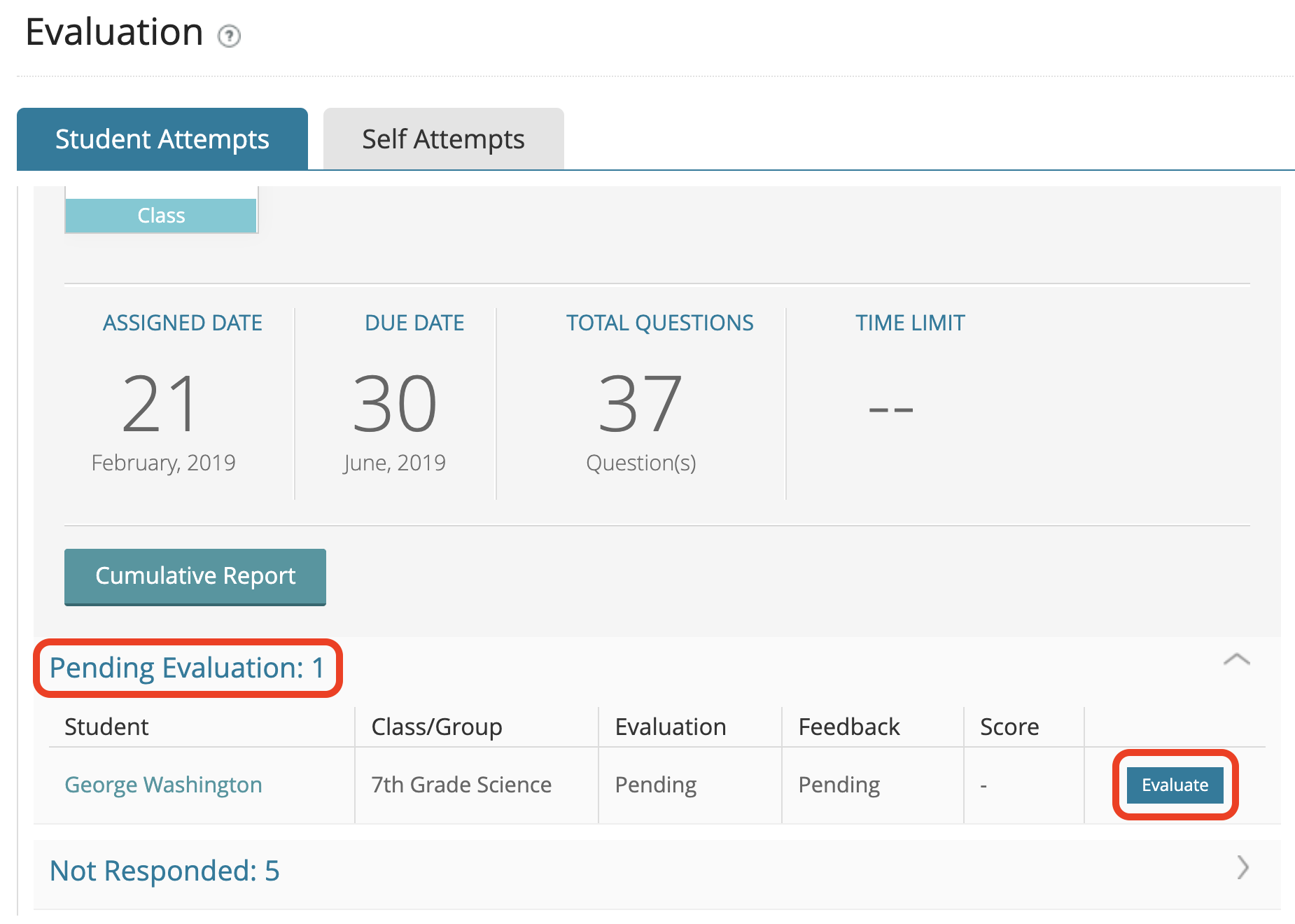
Task: Click the Evaluation column header
Action: [670, 727]
